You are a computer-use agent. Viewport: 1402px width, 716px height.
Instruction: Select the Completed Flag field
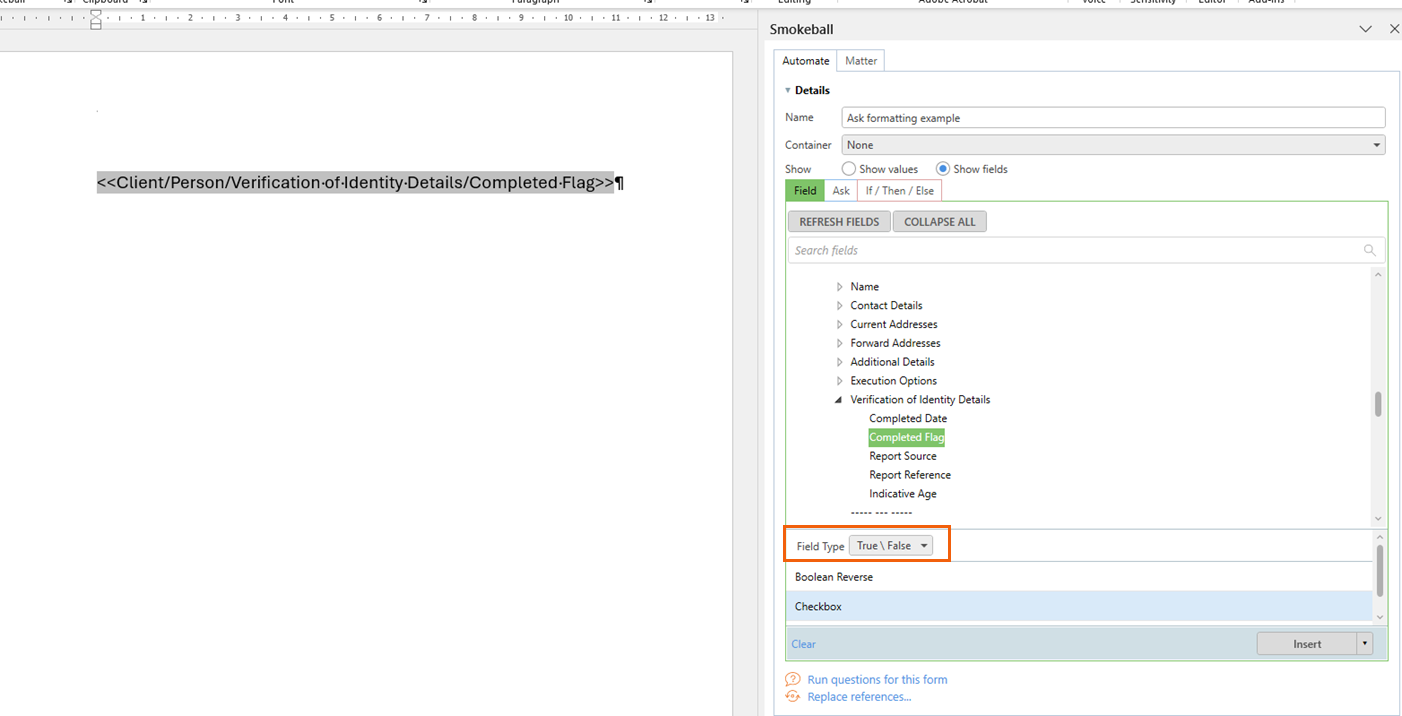click(907, 437)
